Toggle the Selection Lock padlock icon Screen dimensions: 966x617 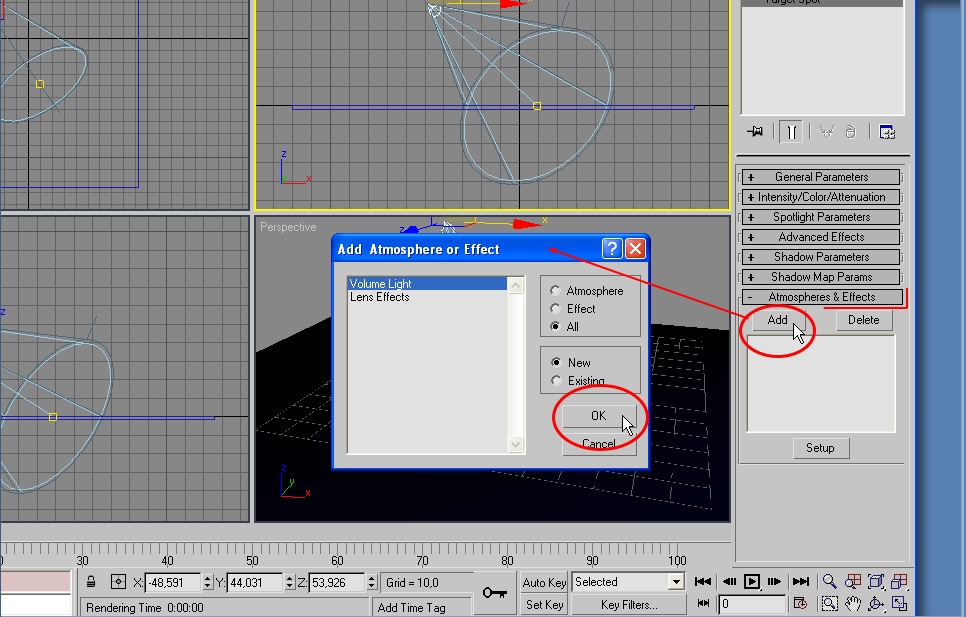(91, 581)
